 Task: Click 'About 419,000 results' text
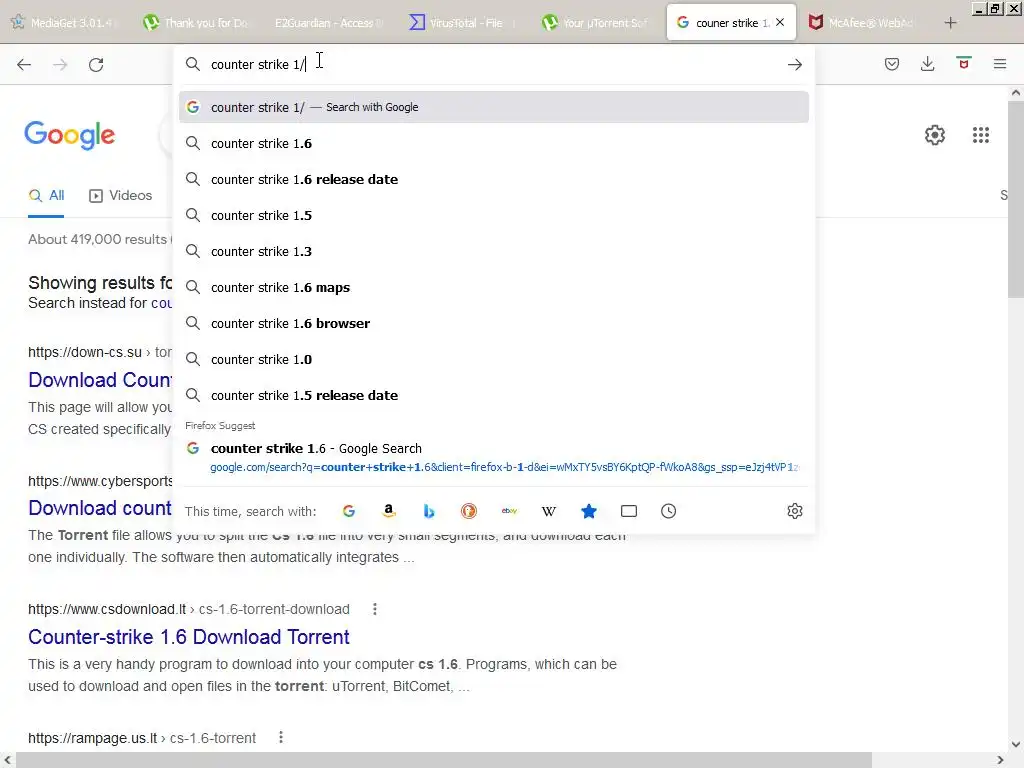97,239
